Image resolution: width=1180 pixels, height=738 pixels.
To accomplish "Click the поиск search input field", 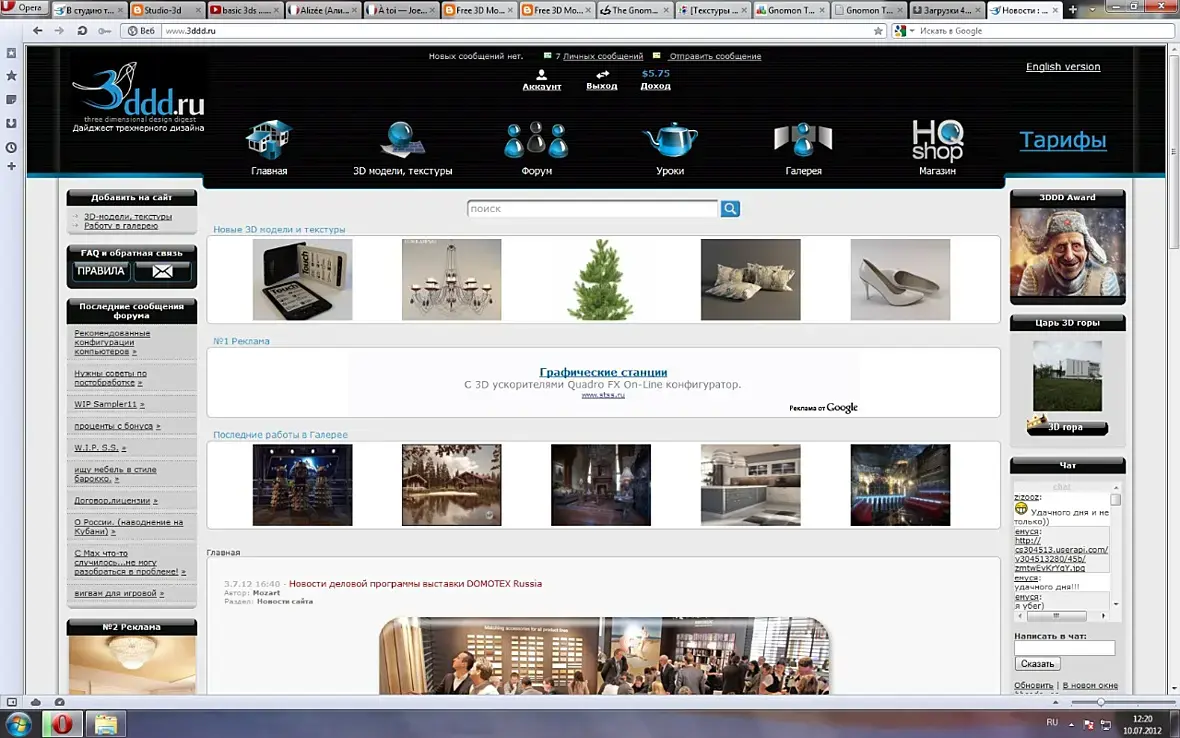I will click(592, 208).
